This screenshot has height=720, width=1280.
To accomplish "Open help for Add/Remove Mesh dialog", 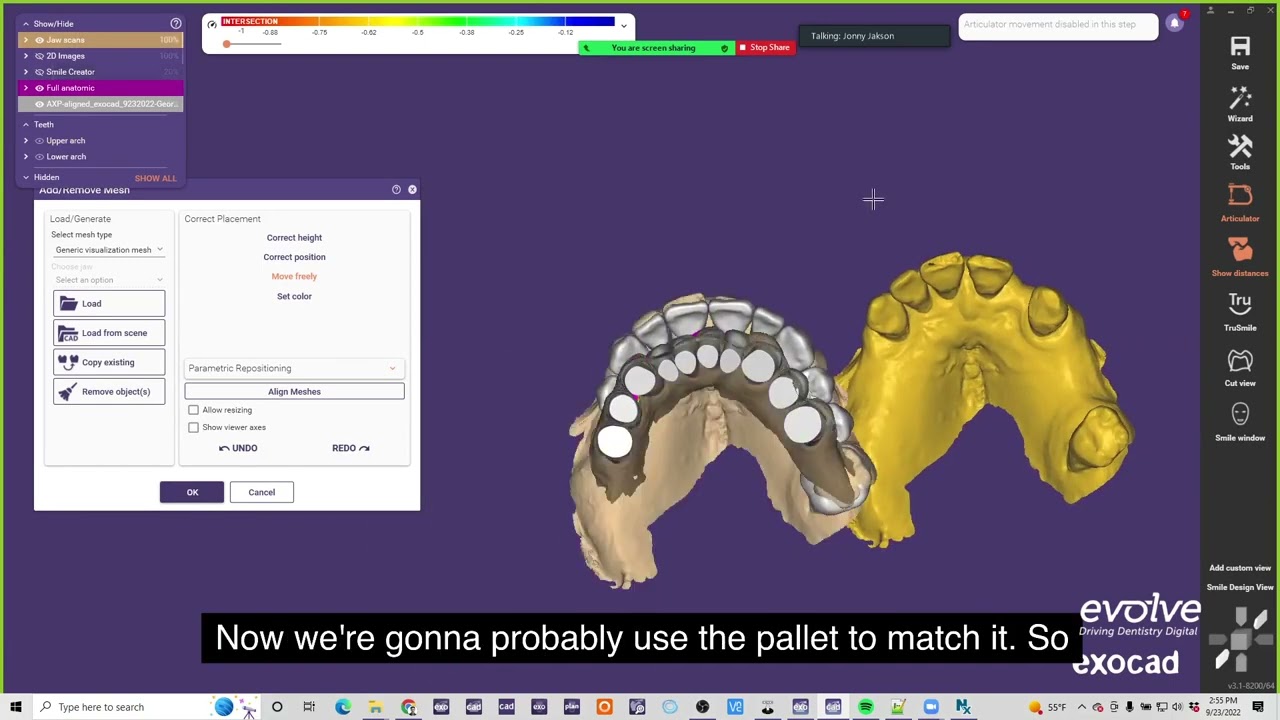I will tap(396, 189).
